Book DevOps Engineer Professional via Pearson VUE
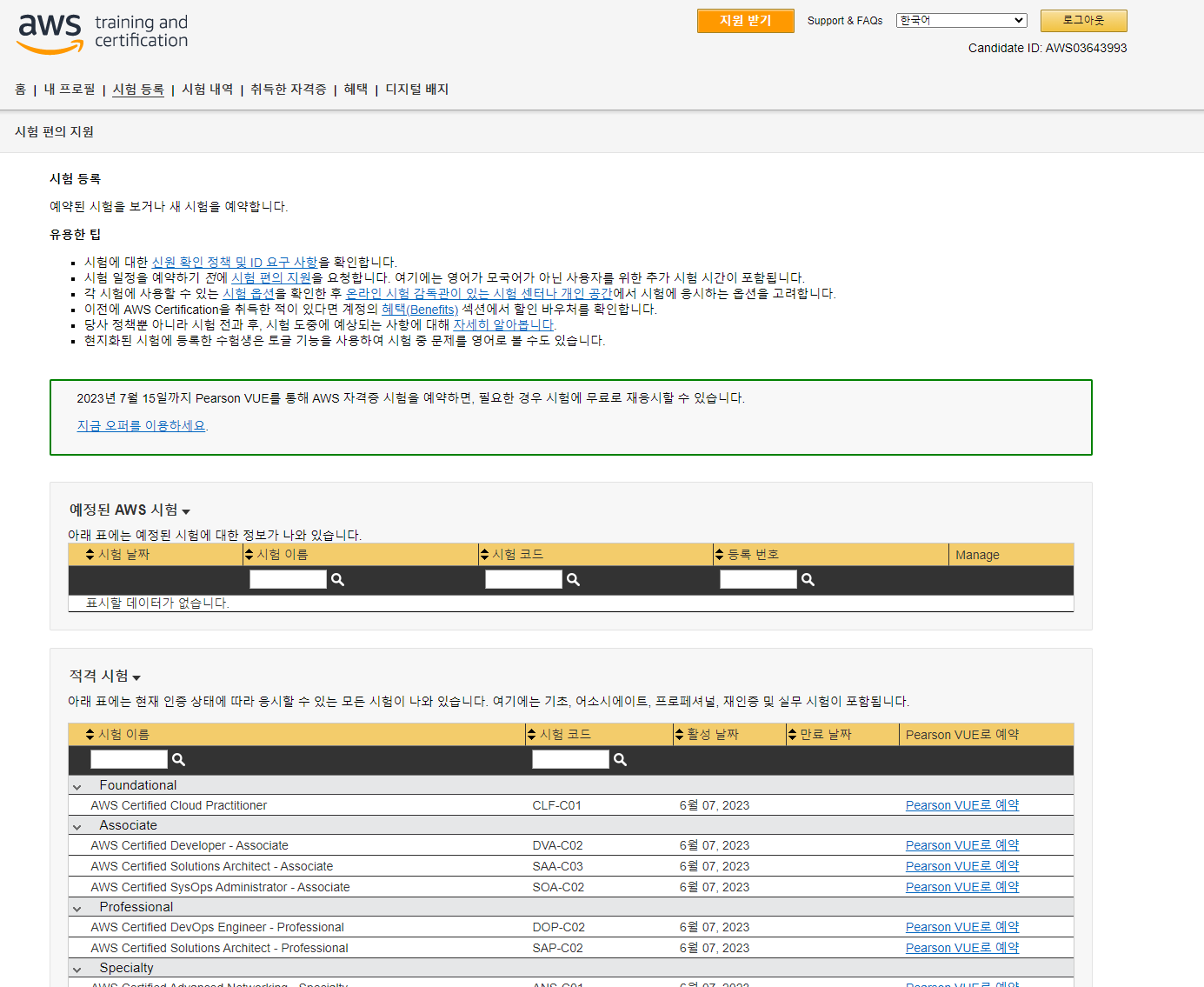1204x987 pixels. click(x=962, y=928)
